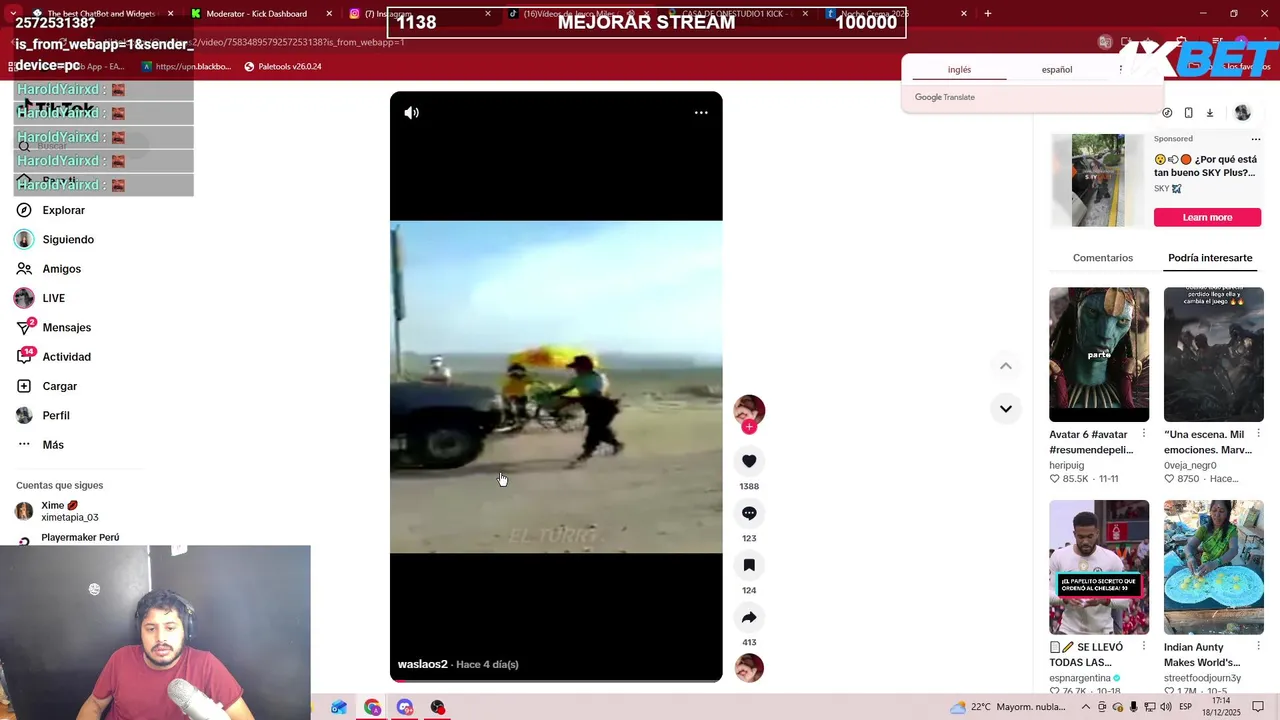Open Avatar 6 recommended video thumbnail
1280x720 pixels.
click(x=1099, y=354)
